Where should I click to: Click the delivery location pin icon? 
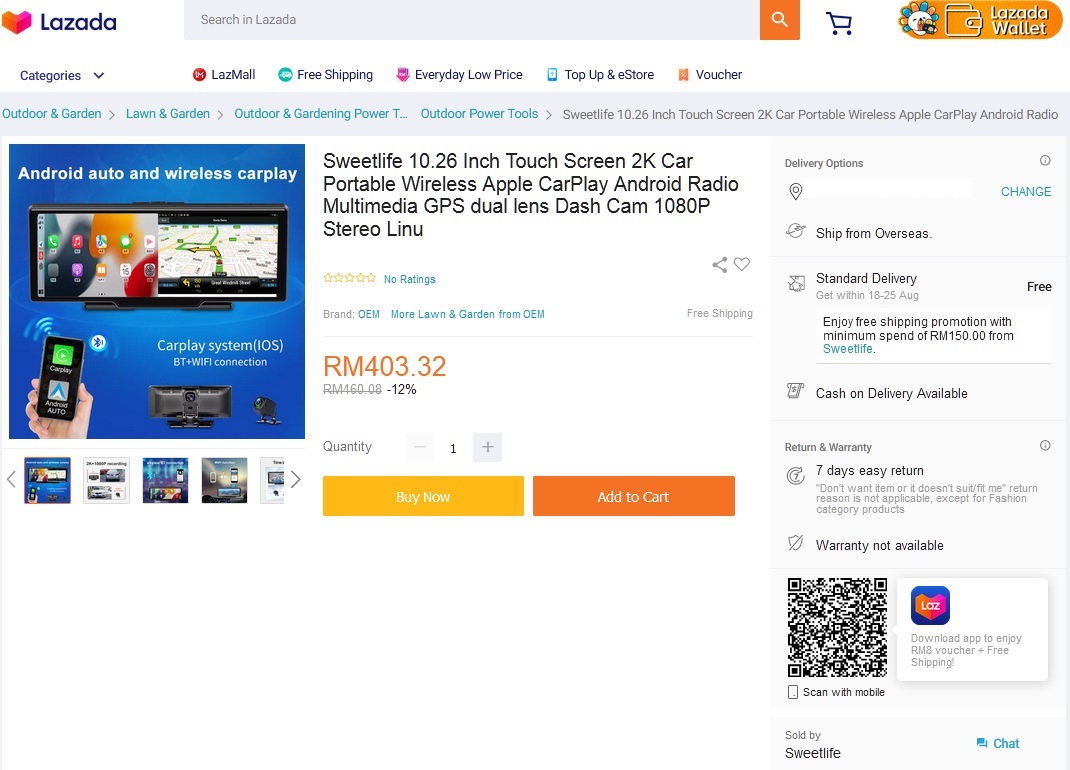[796, 192]
